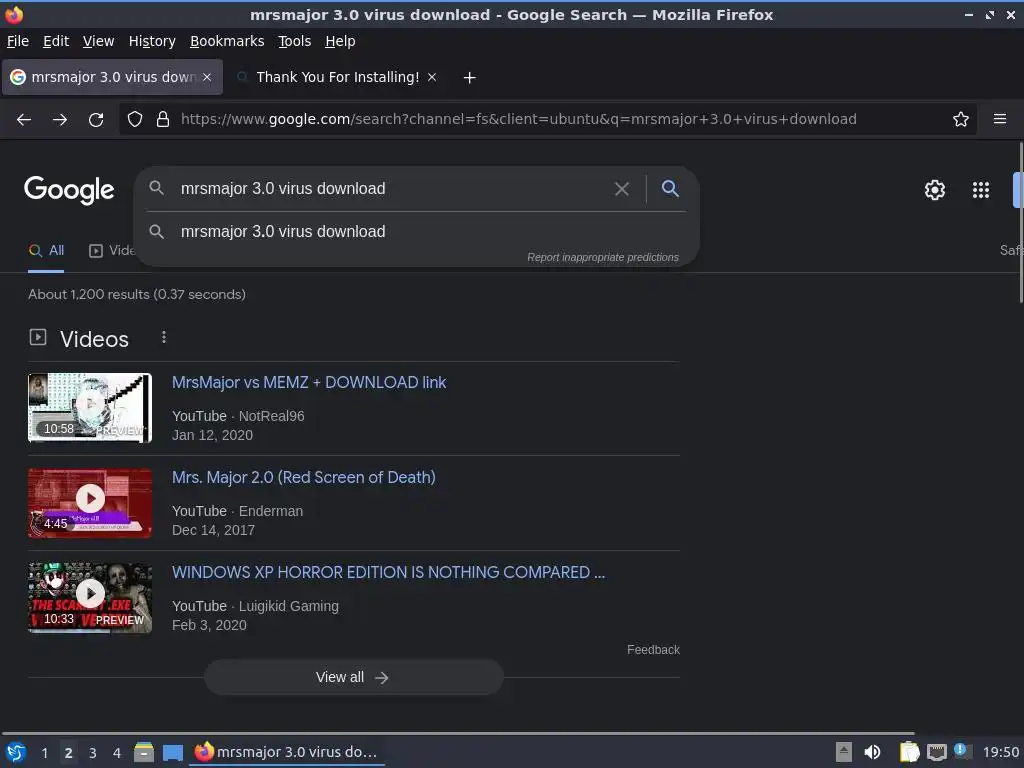Select the 'mrsmajor 3.0 virus down' tab
The image size is (1024, 768).
[x=112, y=77]
